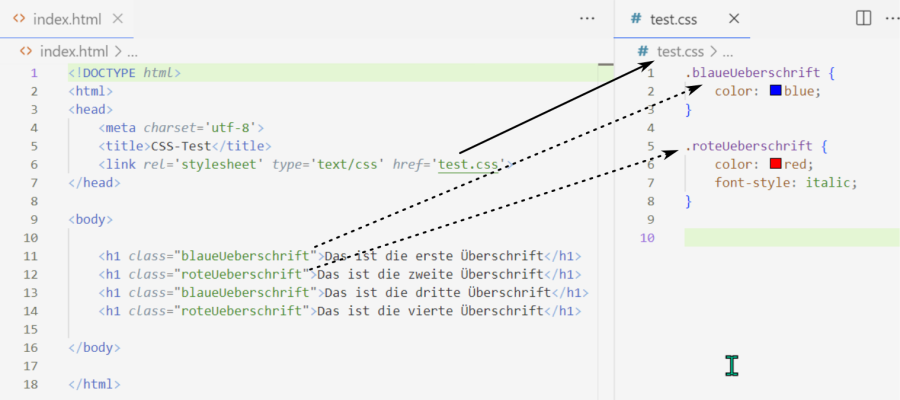Open more actions for the test.css group

pyautogui.click(x=887, y=18)
